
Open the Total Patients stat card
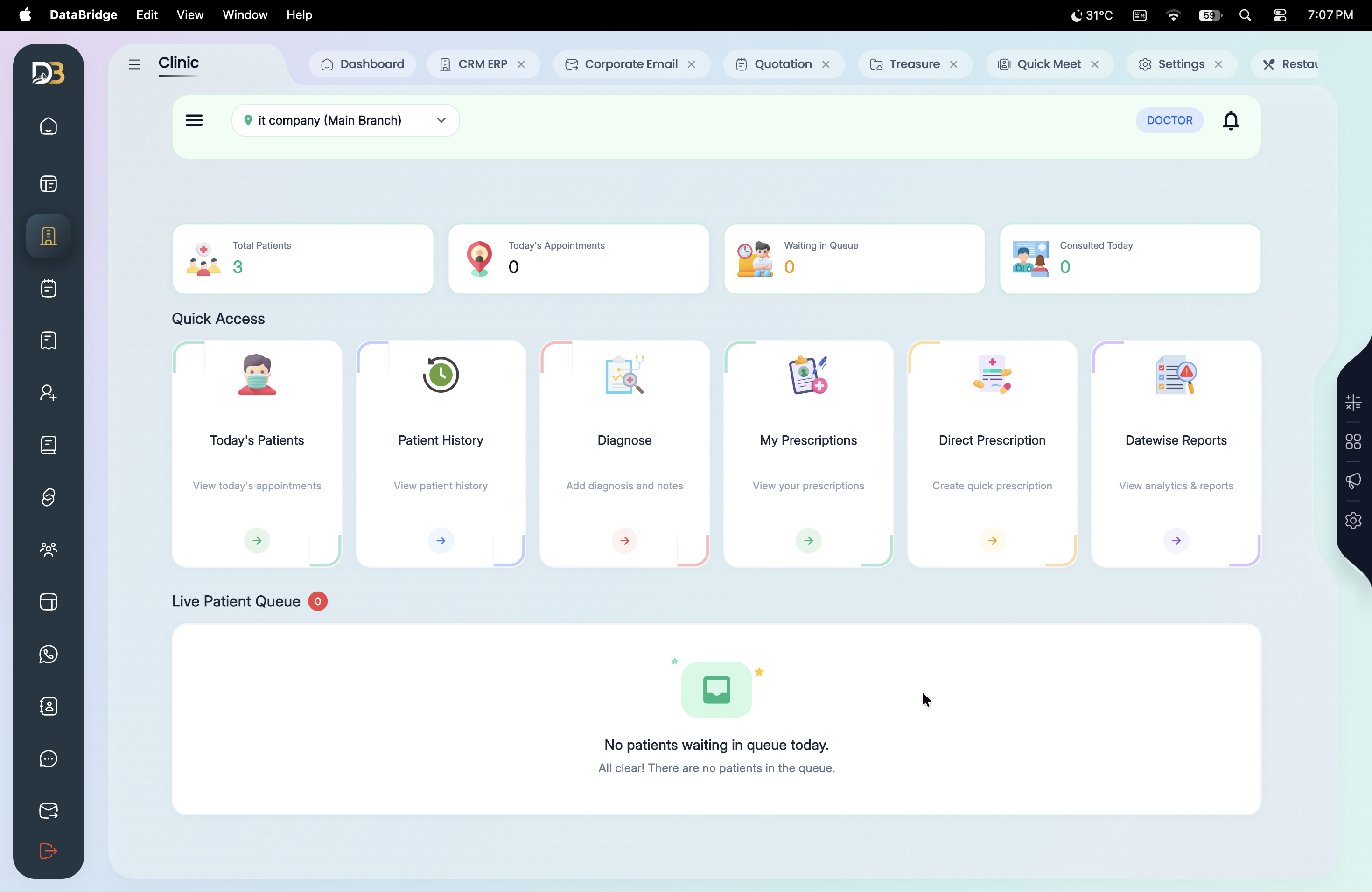303,259
